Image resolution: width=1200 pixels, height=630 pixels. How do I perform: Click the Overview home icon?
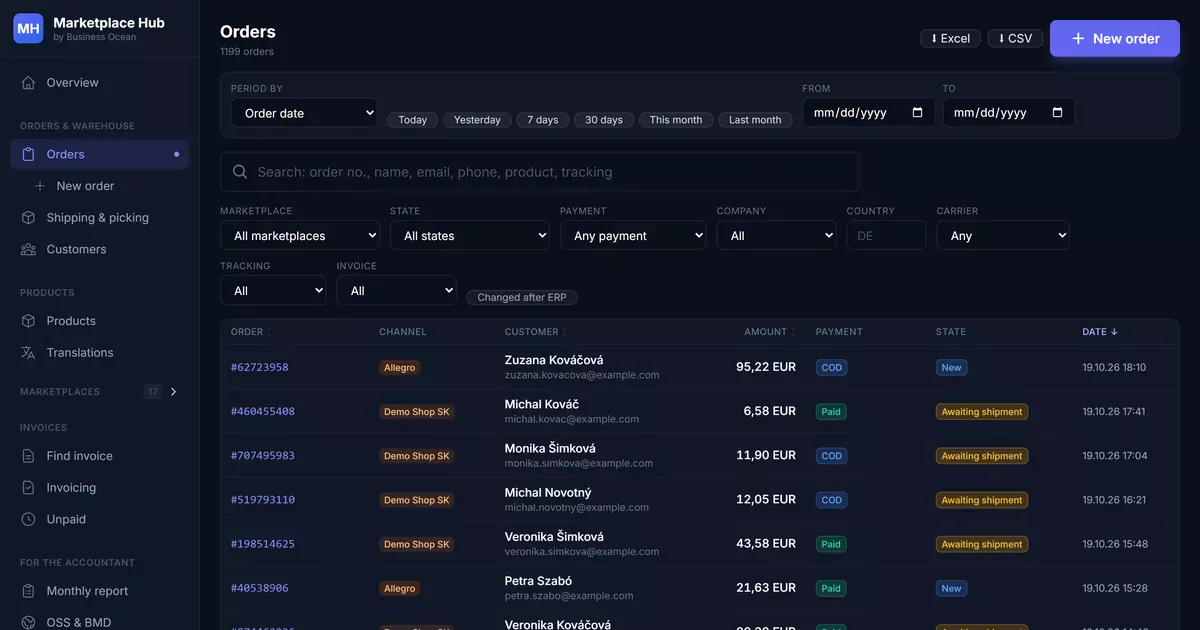tap(28, 83)
